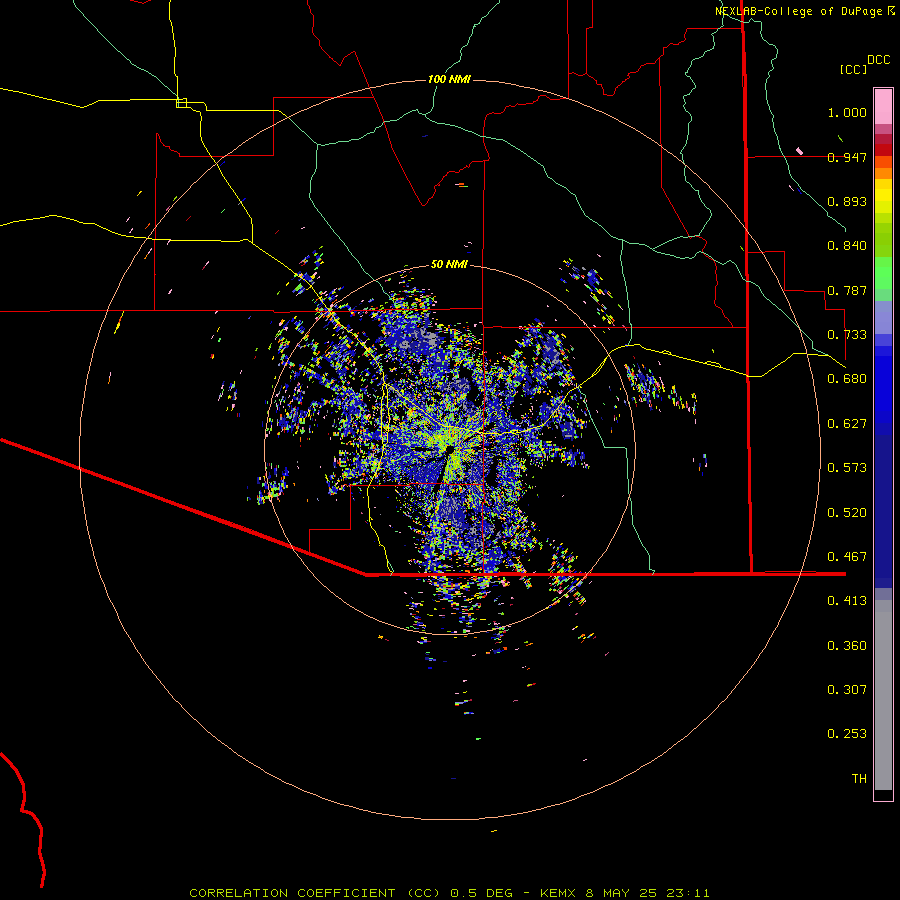
Task: Click the pink band atop color scale
Action: coord(883,107)
